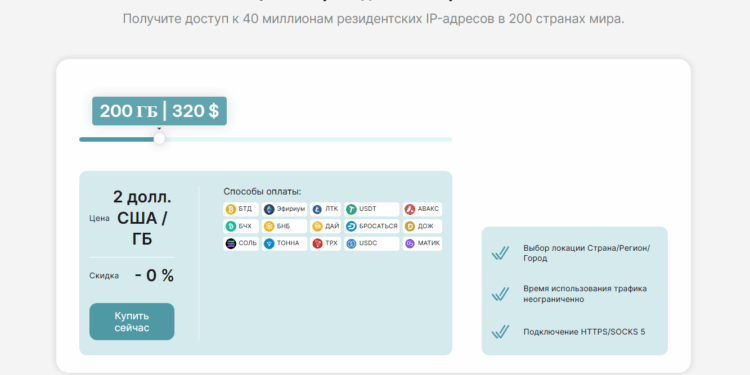
Task: Click the traffic slider handle
Action: 159,139
